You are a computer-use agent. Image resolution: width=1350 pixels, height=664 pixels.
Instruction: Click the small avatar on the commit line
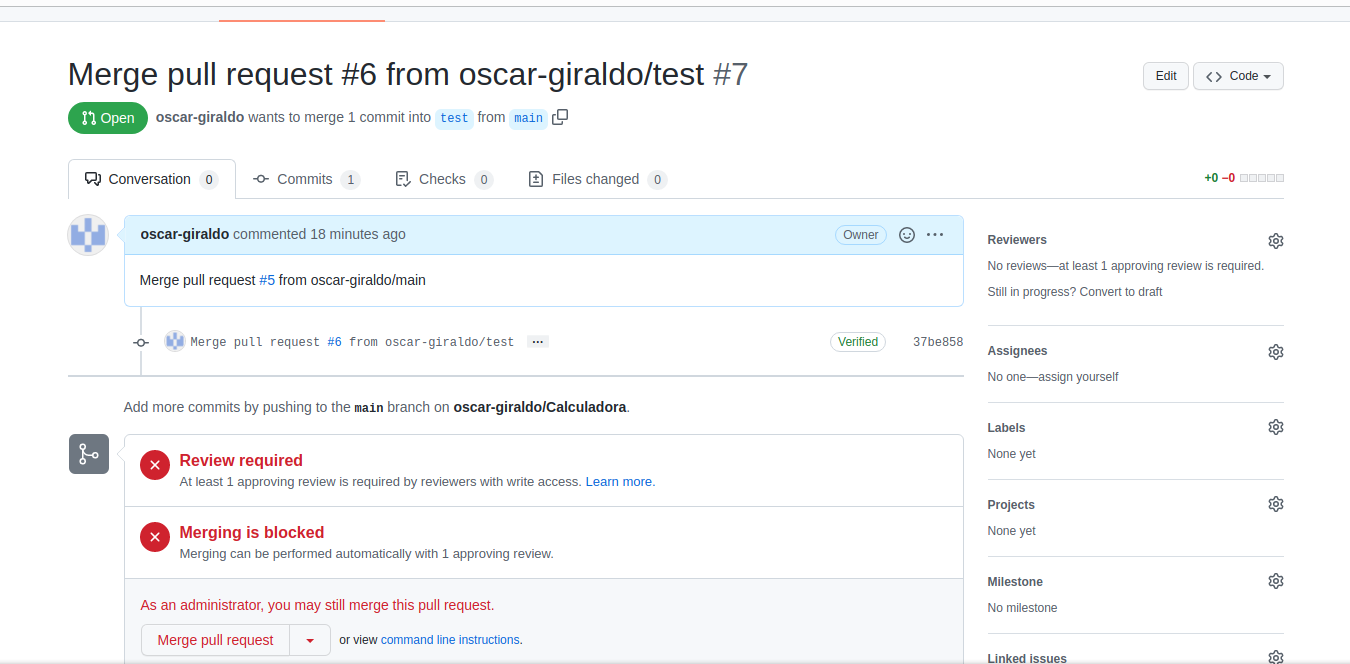pyautogui.click(x=175, y=341)
